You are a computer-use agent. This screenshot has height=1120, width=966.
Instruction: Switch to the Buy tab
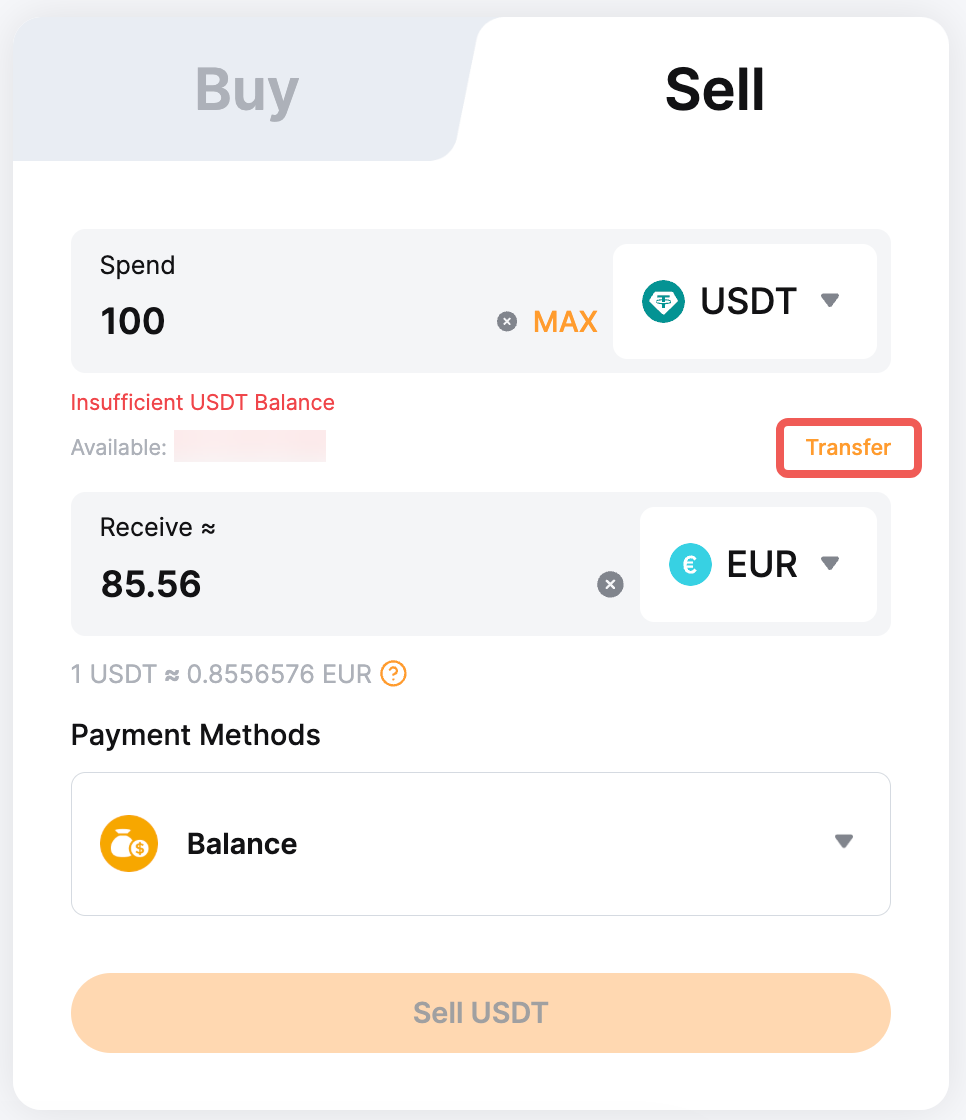coord(247,90)
